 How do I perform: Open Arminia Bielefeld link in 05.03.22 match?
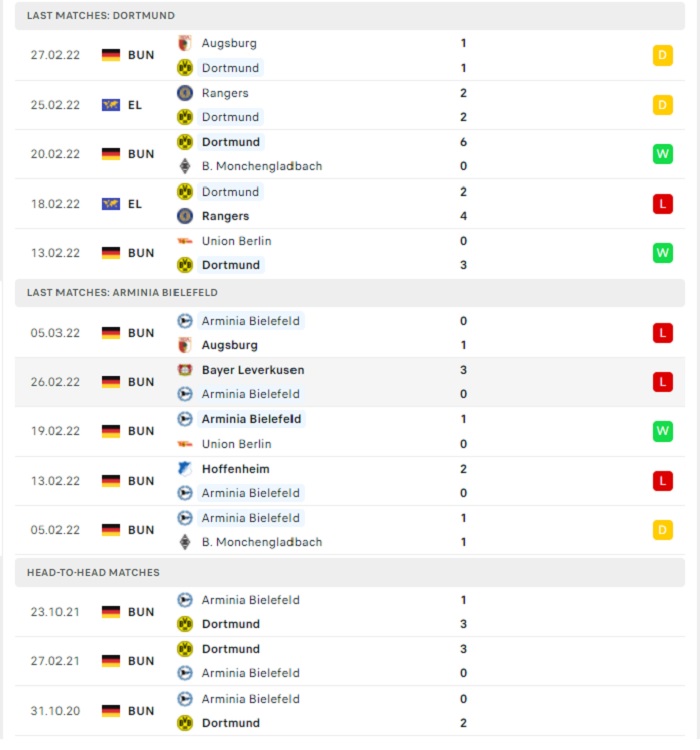[251, 321]
